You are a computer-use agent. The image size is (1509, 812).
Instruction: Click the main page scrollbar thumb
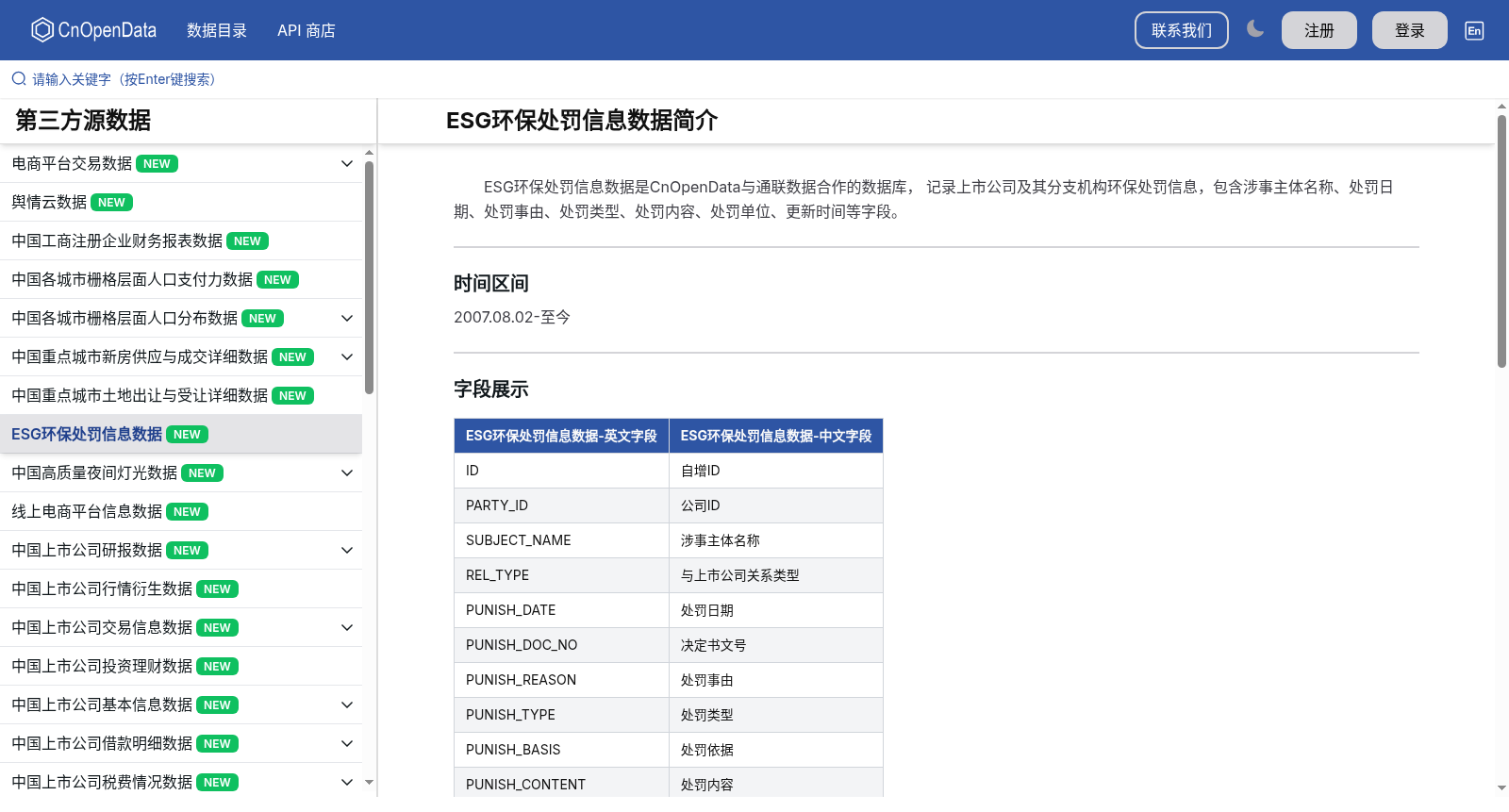tap(1501, 241)
